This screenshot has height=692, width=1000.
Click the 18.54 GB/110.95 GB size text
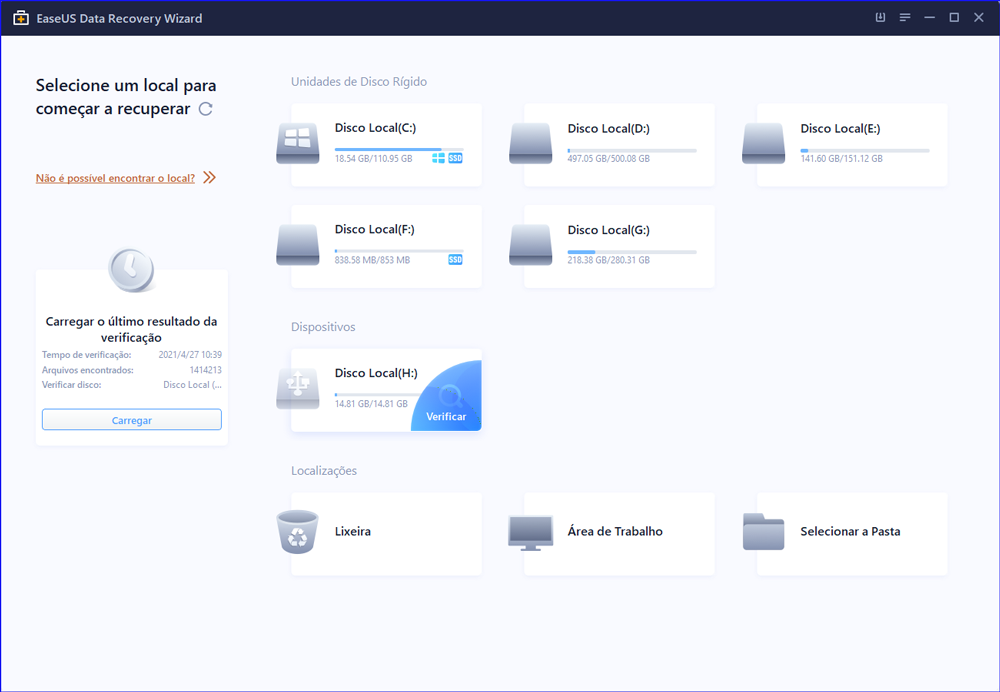click(373, 158)
